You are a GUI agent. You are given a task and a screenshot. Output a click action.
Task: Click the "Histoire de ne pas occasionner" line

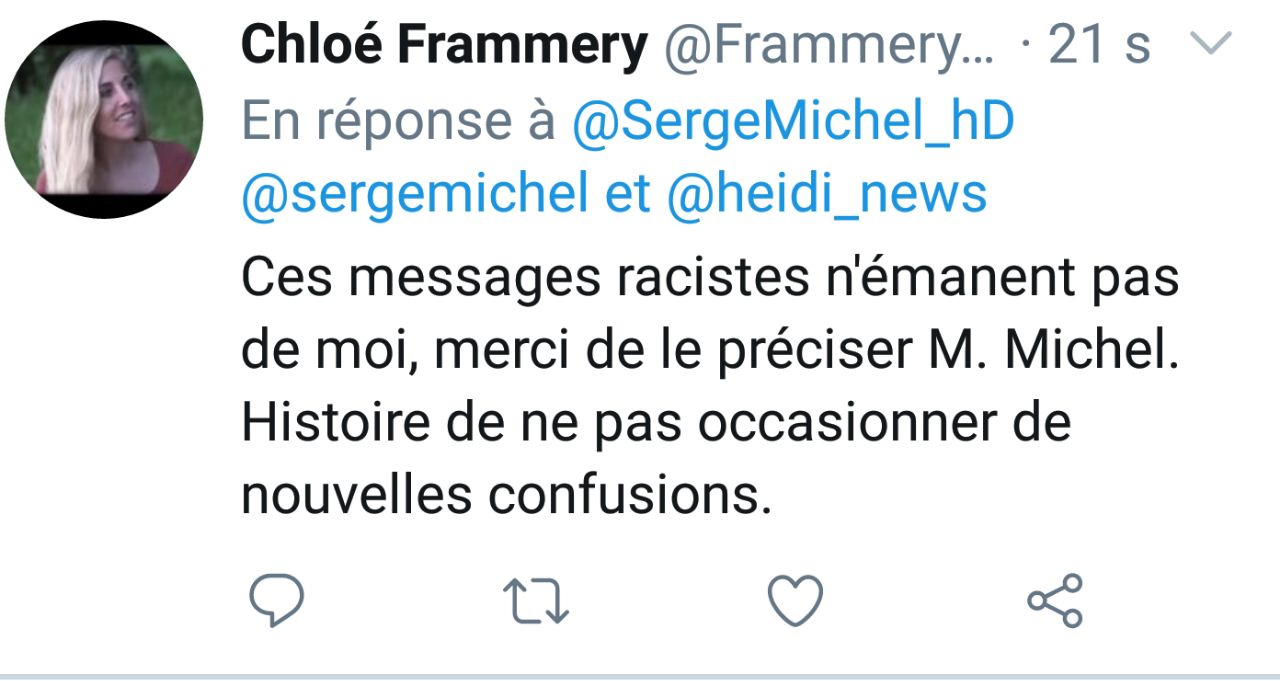click(655, 425)
